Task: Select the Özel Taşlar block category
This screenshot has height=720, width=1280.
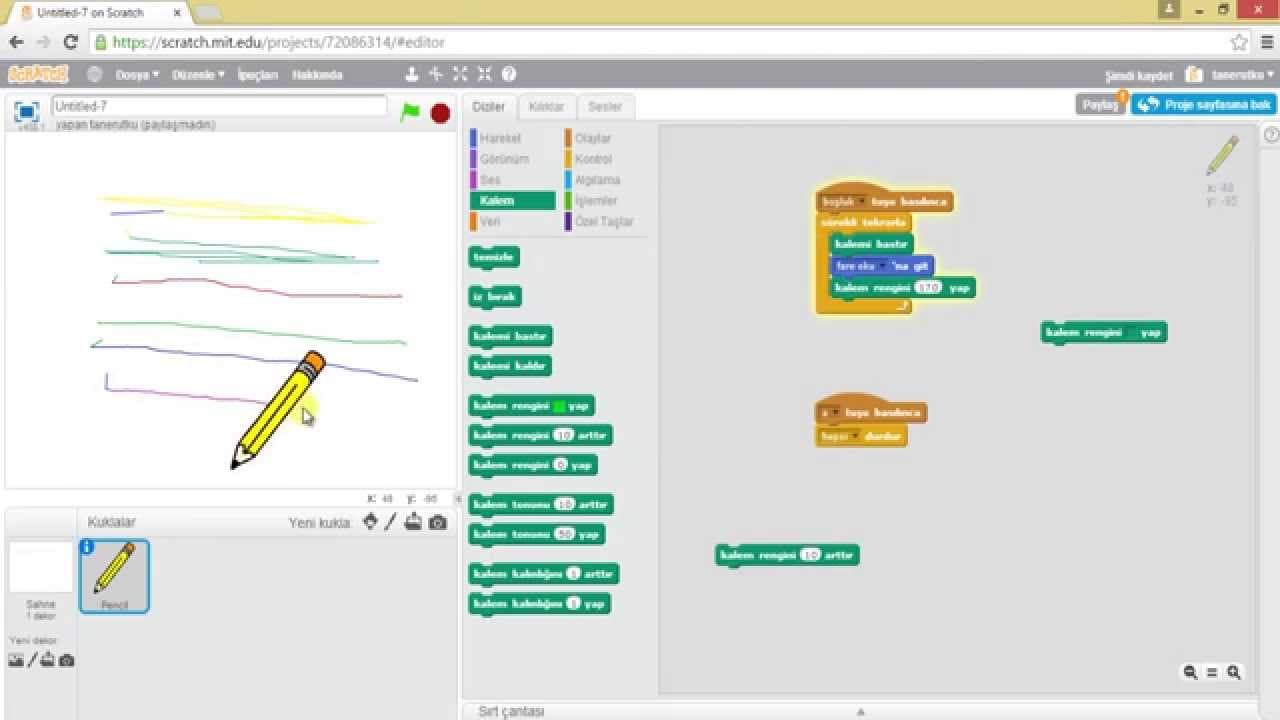Action: point(605,221)
